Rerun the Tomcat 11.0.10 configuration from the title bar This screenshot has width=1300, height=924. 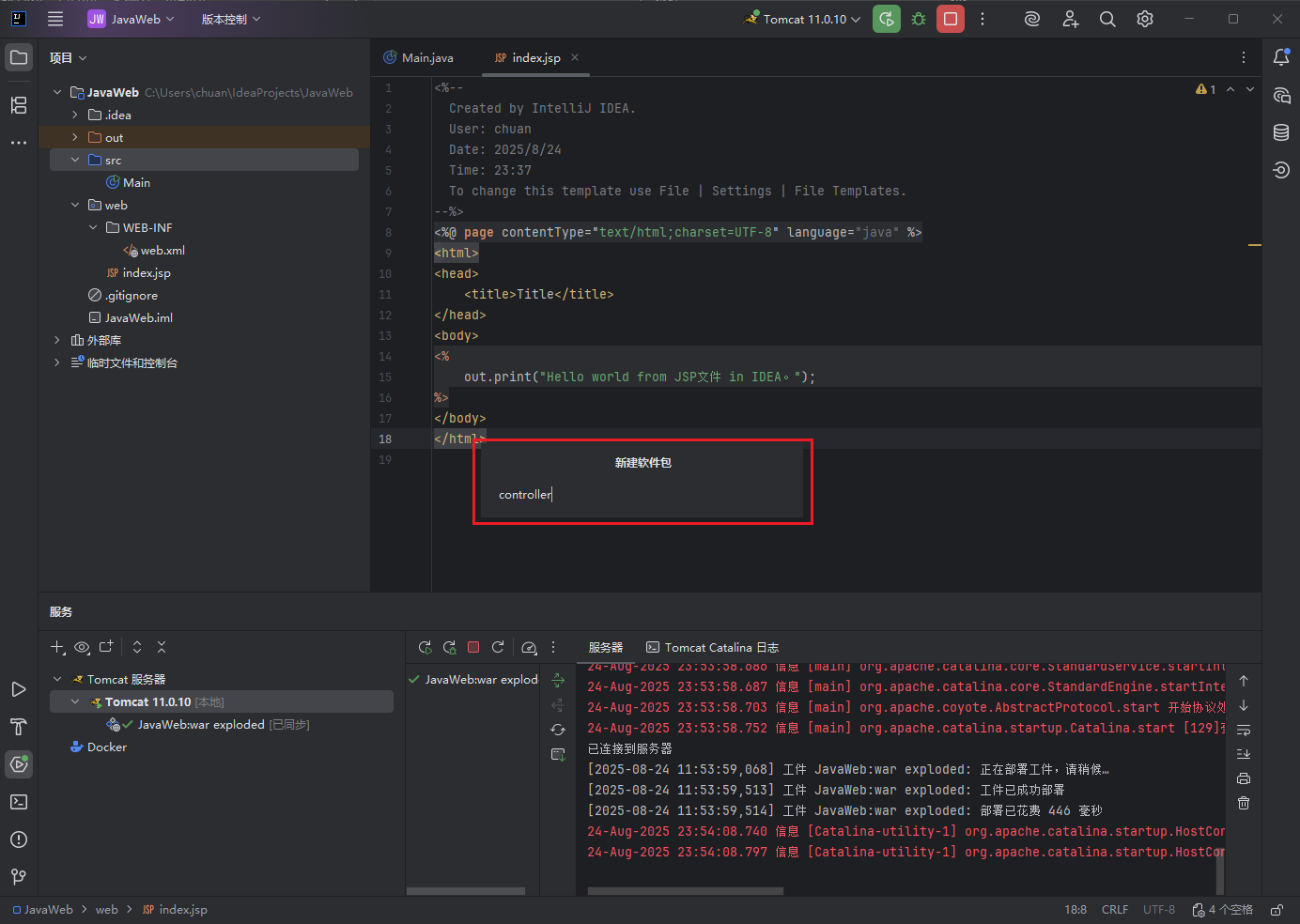click(886, 19)
